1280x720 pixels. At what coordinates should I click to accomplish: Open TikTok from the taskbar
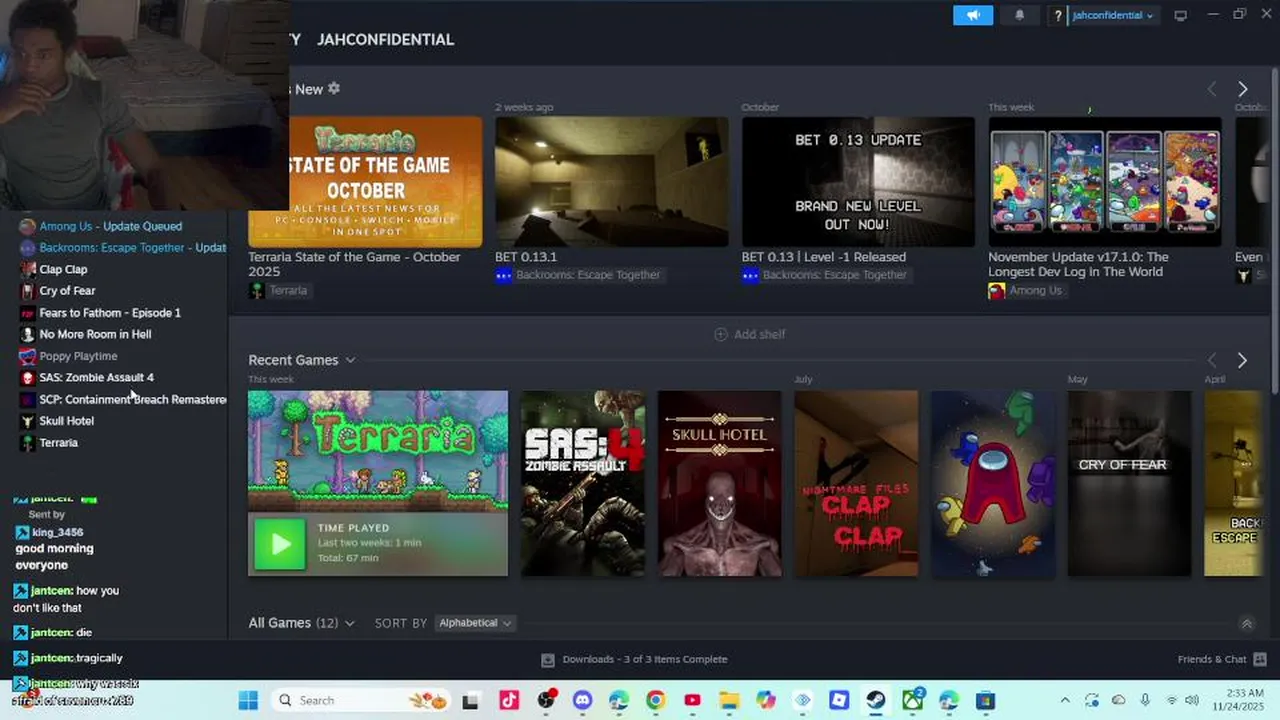tap(509, 701)
